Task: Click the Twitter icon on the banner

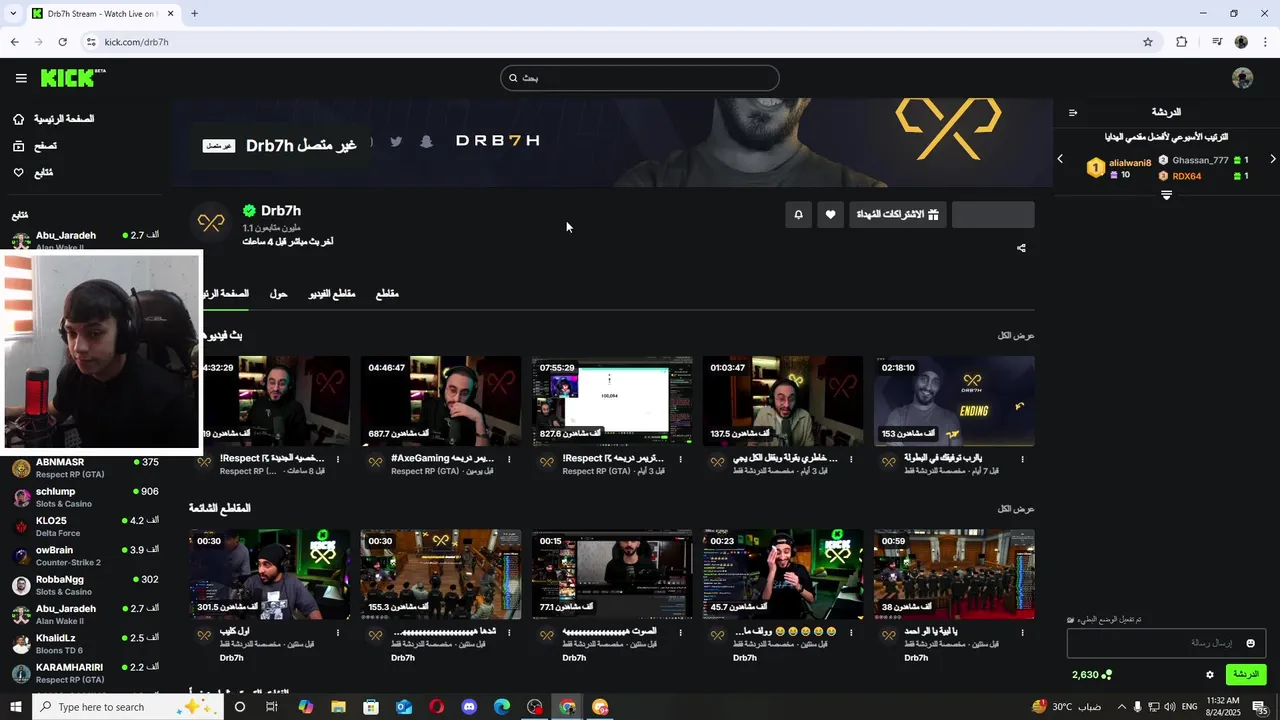Action: 396,141
